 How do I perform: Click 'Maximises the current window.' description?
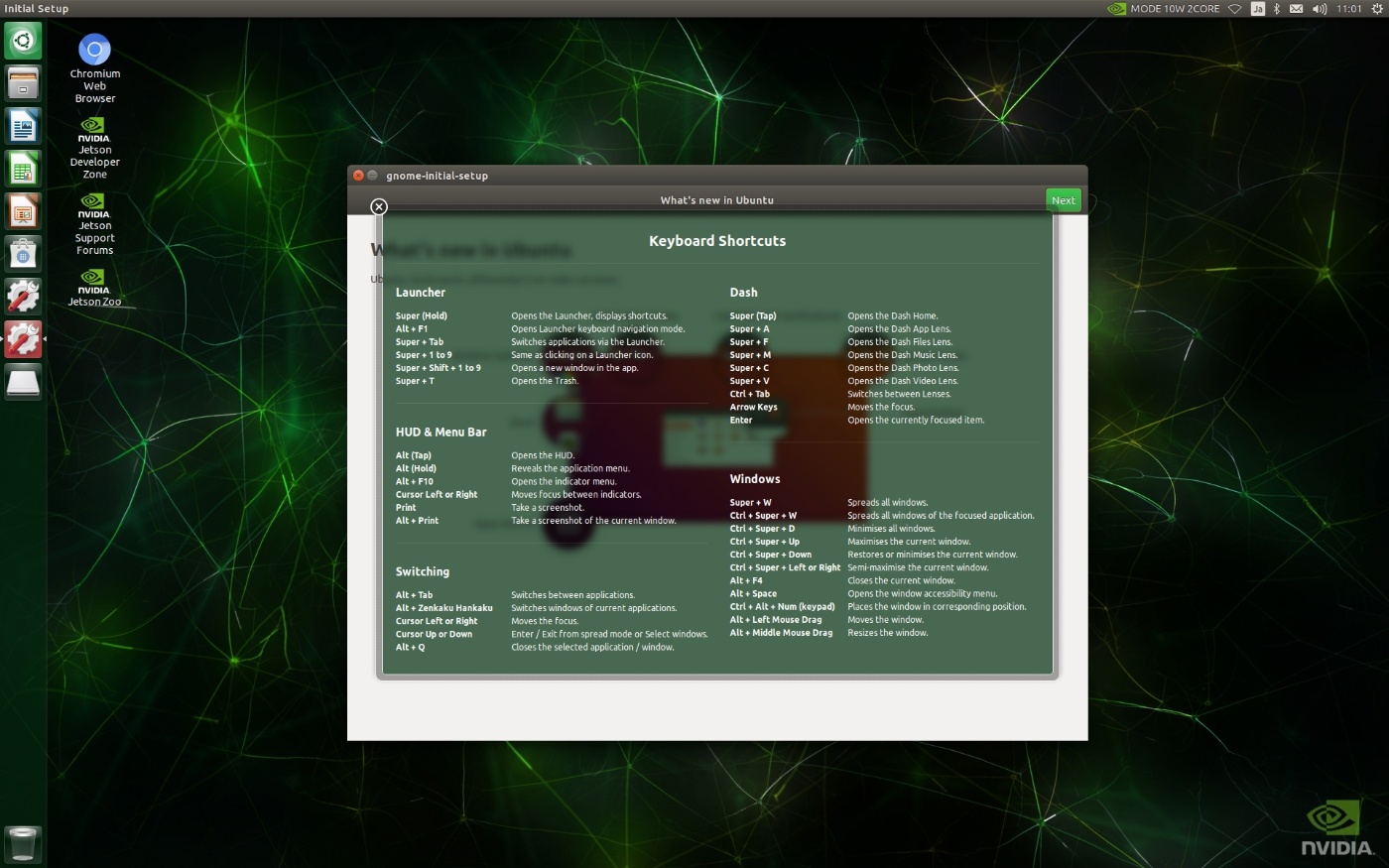pos(909,542)
